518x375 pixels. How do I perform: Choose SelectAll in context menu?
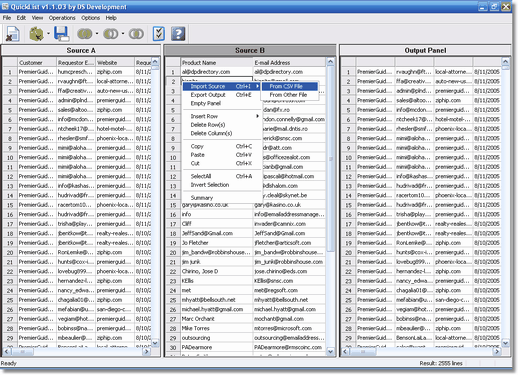coord(222,176)
